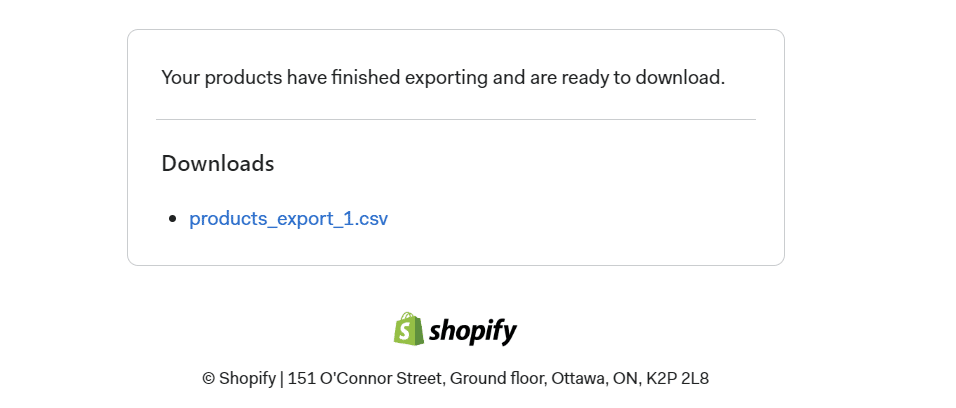Click the copyright © symbol in footer
The image size is (956, 408).
pos(208,378)
